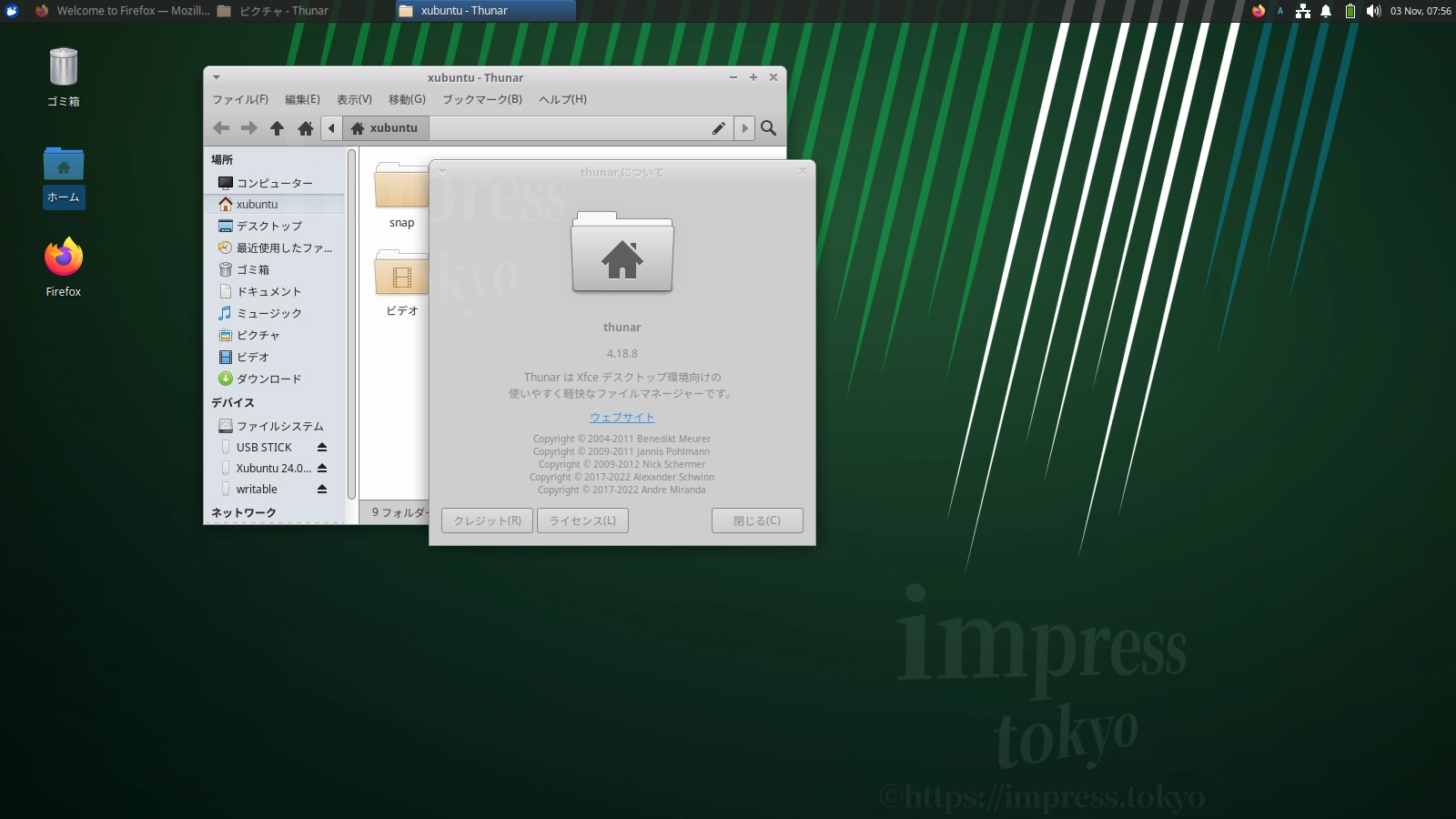The width and height of the screenshot is (1456, 819).
Task: Open the clock showing 03 Nov, 07:56
Action: pos(1421,11)
